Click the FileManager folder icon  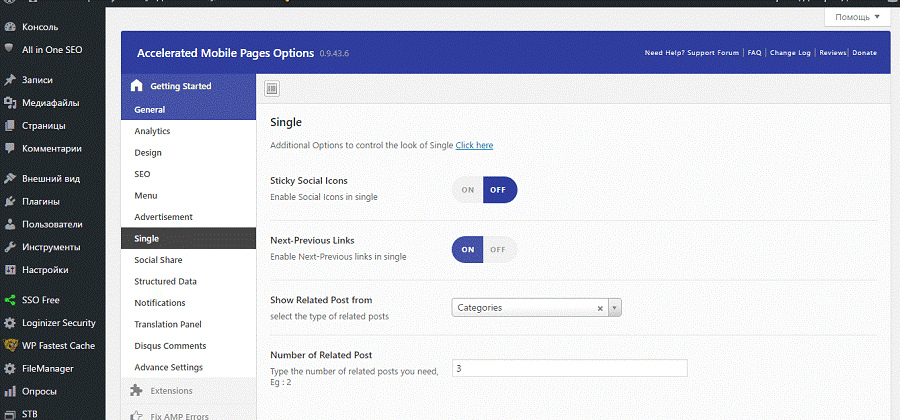pos(10,369)
